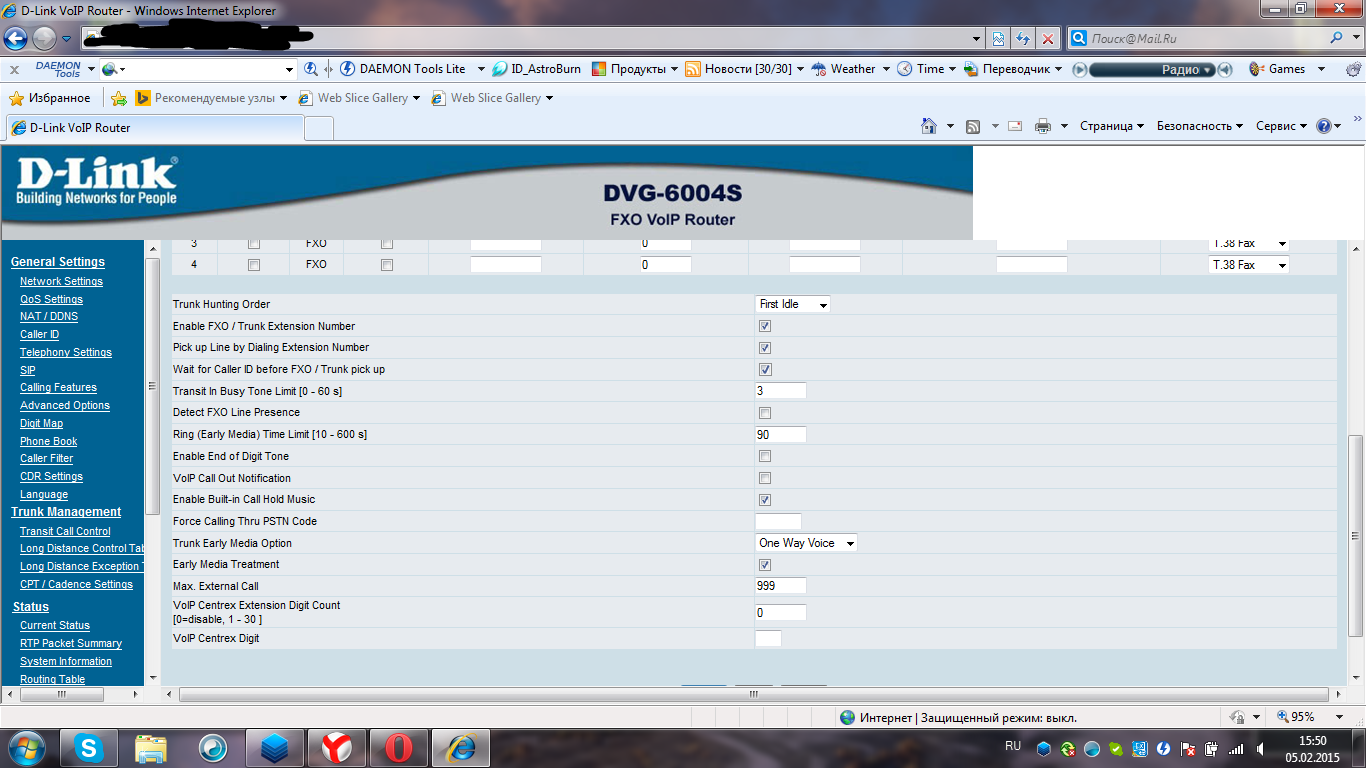Enable Detect FXO Line Presence checkbox
1366x768 pixels.
click(x=765, y=413)
